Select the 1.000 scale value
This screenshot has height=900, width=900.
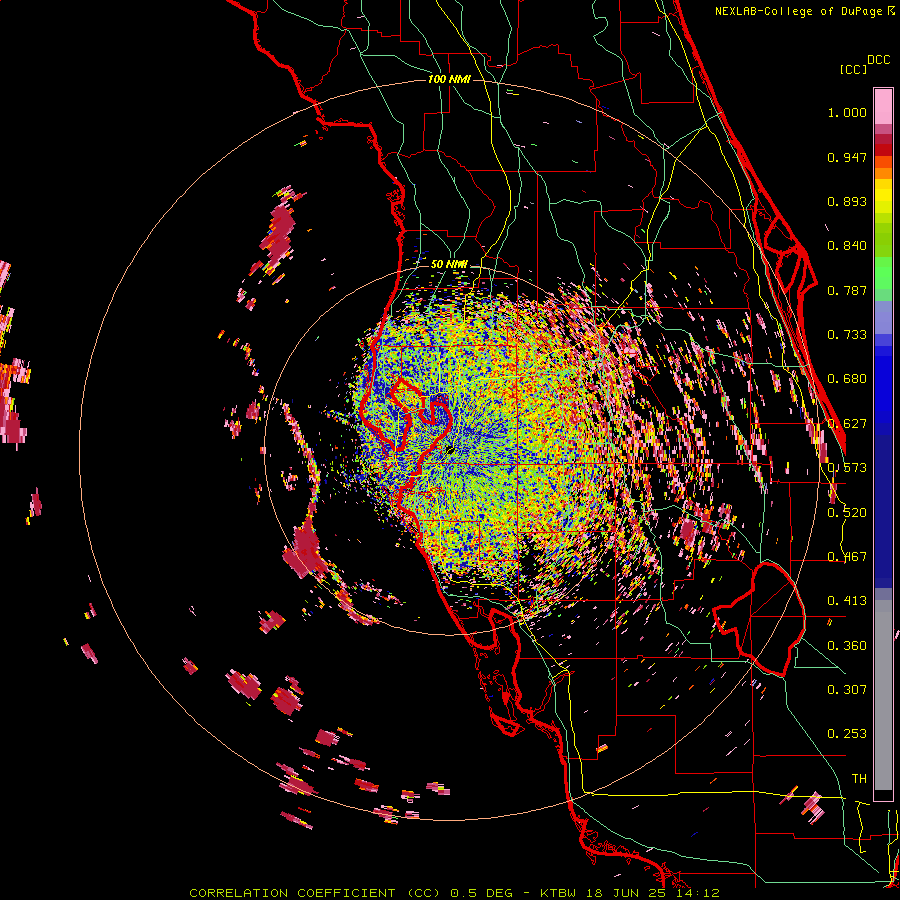coord(847,112)
